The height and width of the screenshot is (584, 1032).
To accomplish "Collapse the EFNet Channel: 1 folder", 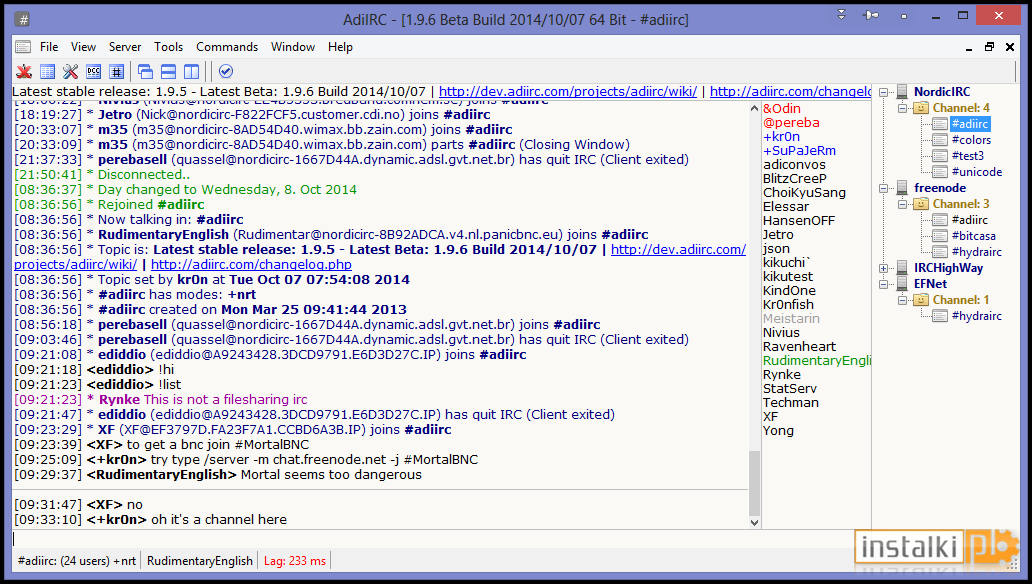I will pyautogui.click(x=902, y=300).
